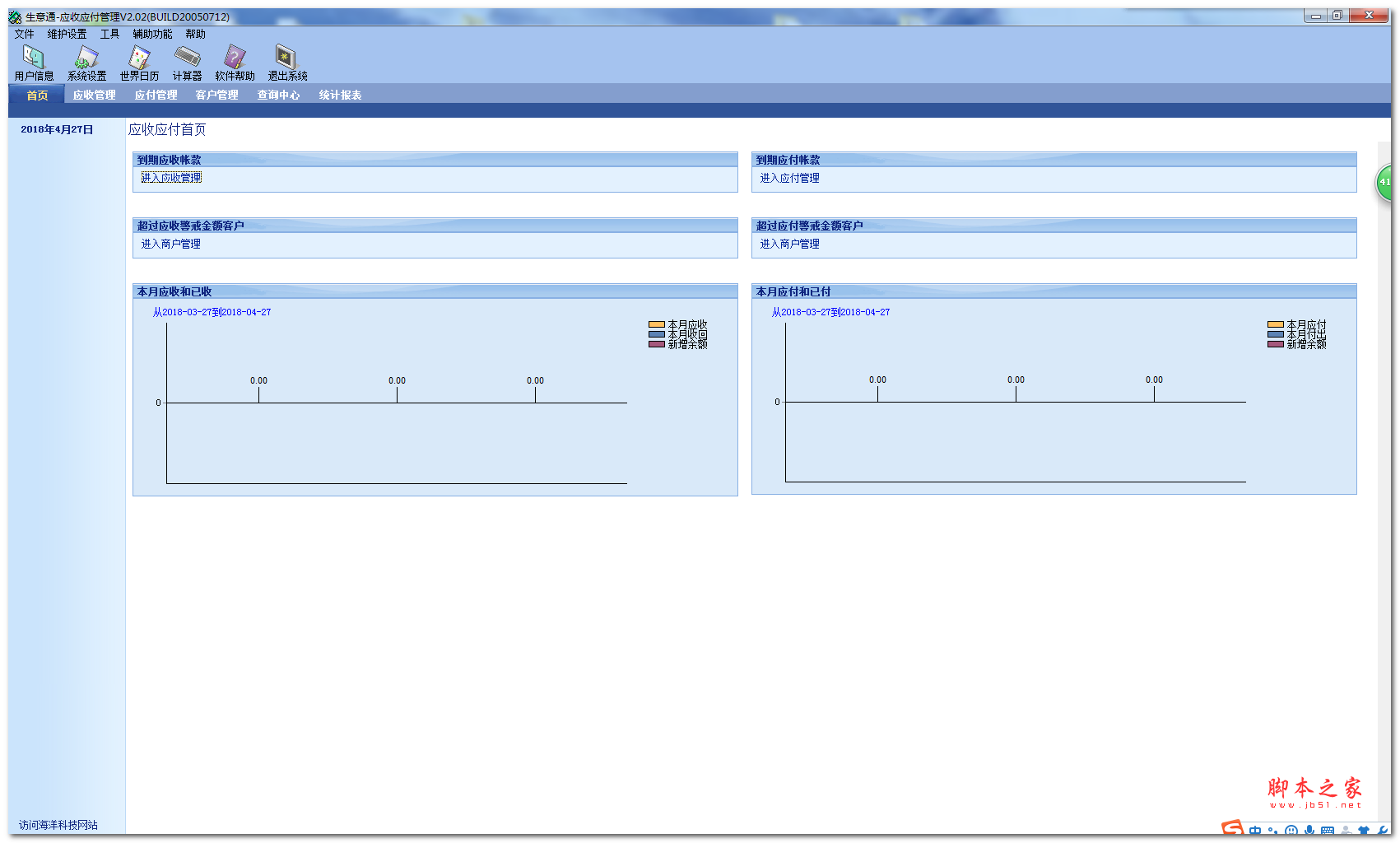Open the 工具 menu
This screenshot has height=843, width=1400.
[x=109, y=34]
